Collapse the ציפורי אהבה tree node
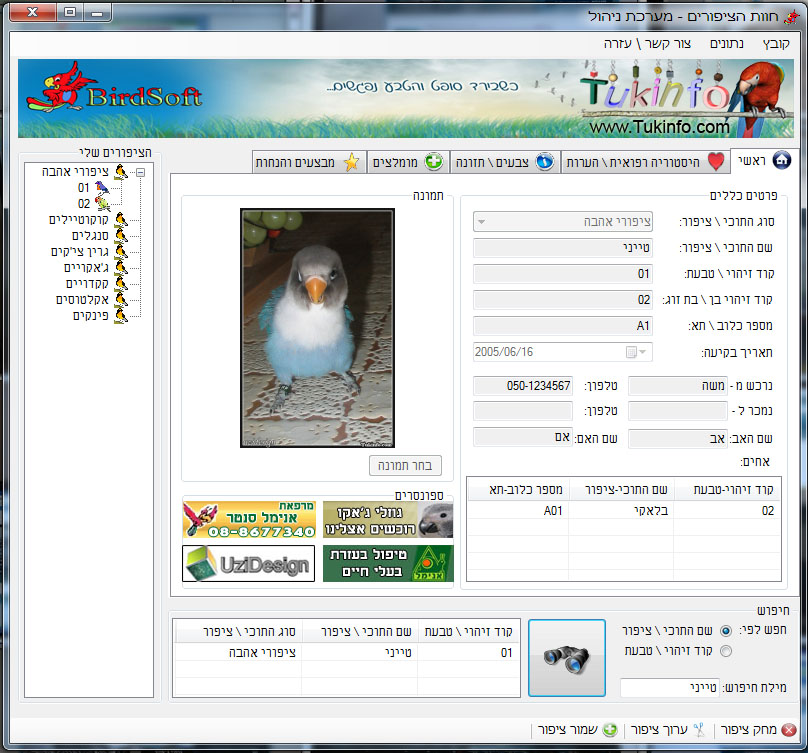The height and width of the screenshot is (753, 808). tap(140, 172)
